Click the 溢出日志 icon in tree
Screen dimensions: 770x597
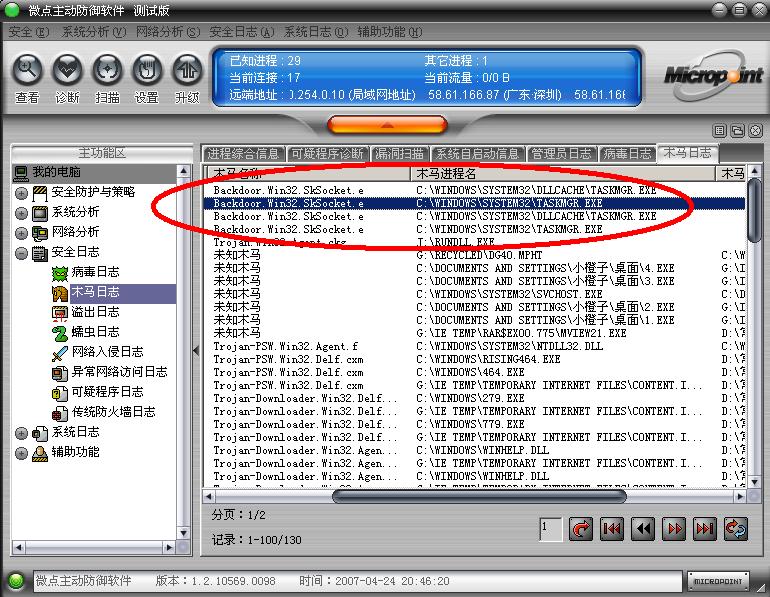(x=59, y=313)
